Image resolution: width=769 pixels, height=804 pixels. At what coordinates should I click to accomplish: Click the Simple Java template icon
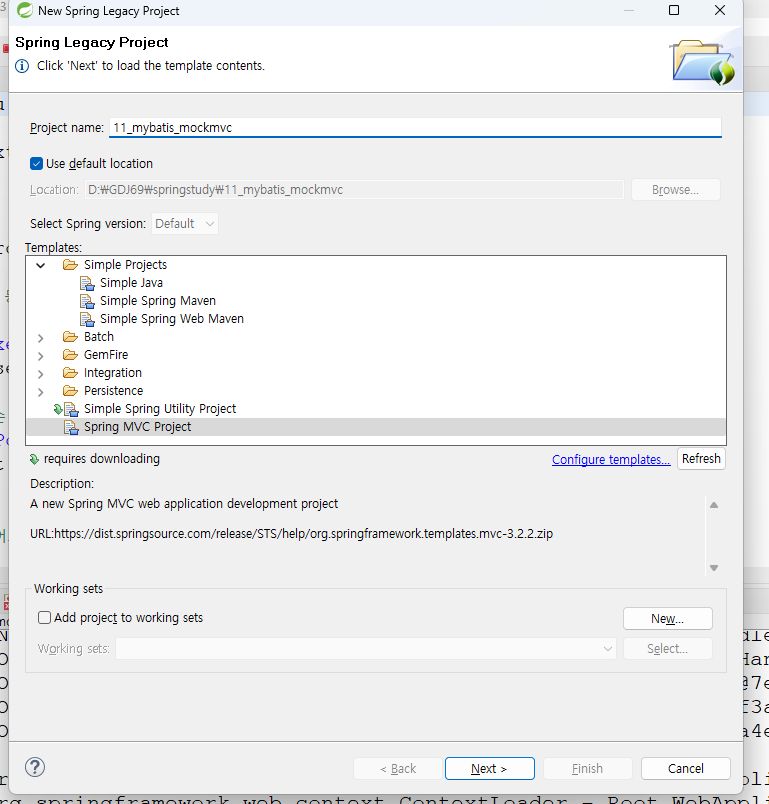click(87, 283)
